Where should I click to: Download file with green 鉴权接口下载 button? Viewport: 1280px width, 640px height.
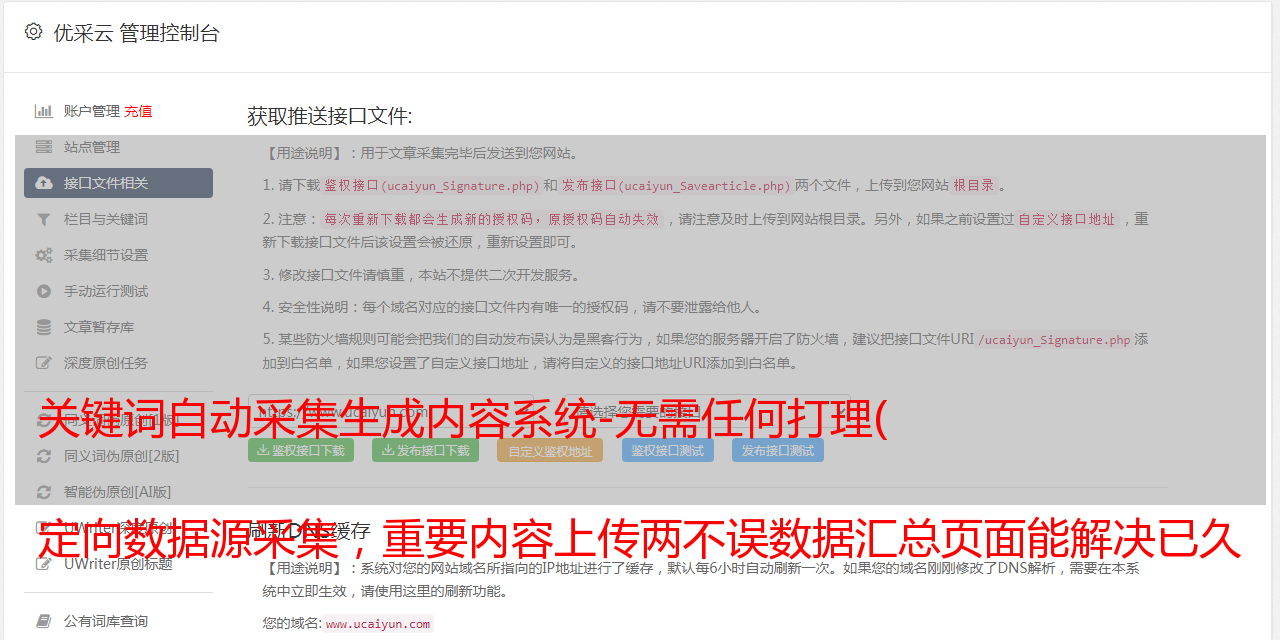tap(300, 450)
